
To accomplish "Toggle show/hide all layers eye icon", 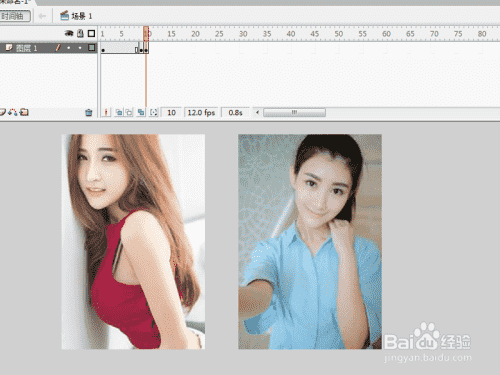I will (x=69, y=33).
